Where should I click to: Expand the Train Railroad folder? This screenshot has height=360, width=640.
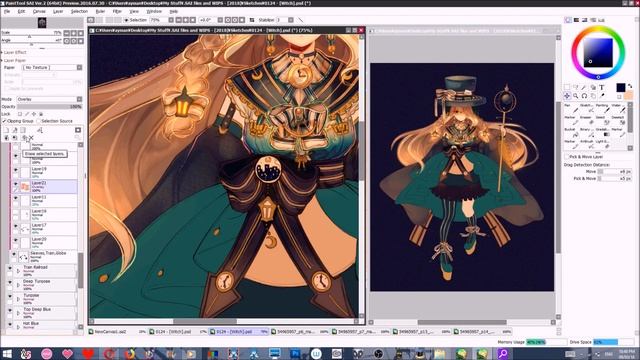pos(18,271)
